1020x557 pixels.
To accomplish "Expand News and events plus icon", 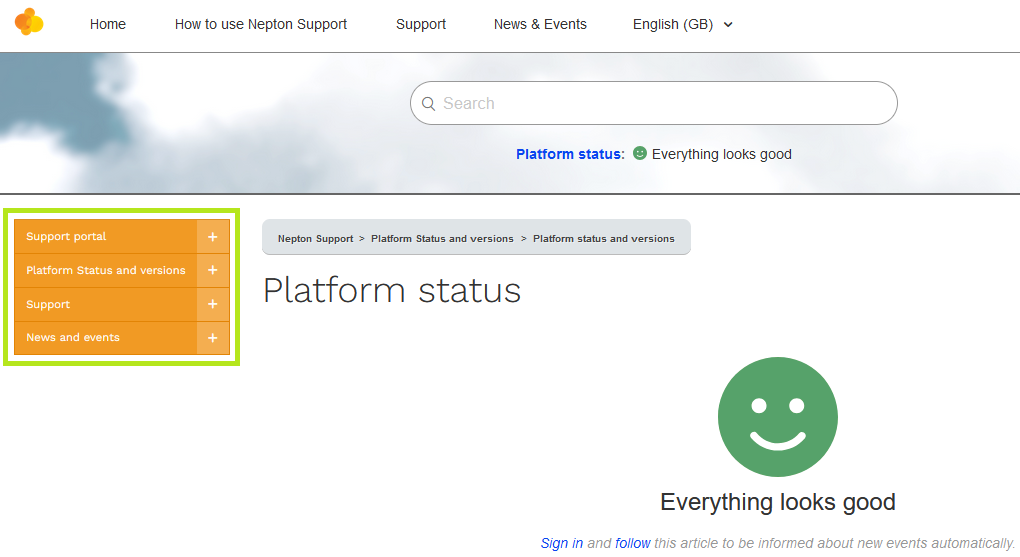I will click(x=212, y=338).
